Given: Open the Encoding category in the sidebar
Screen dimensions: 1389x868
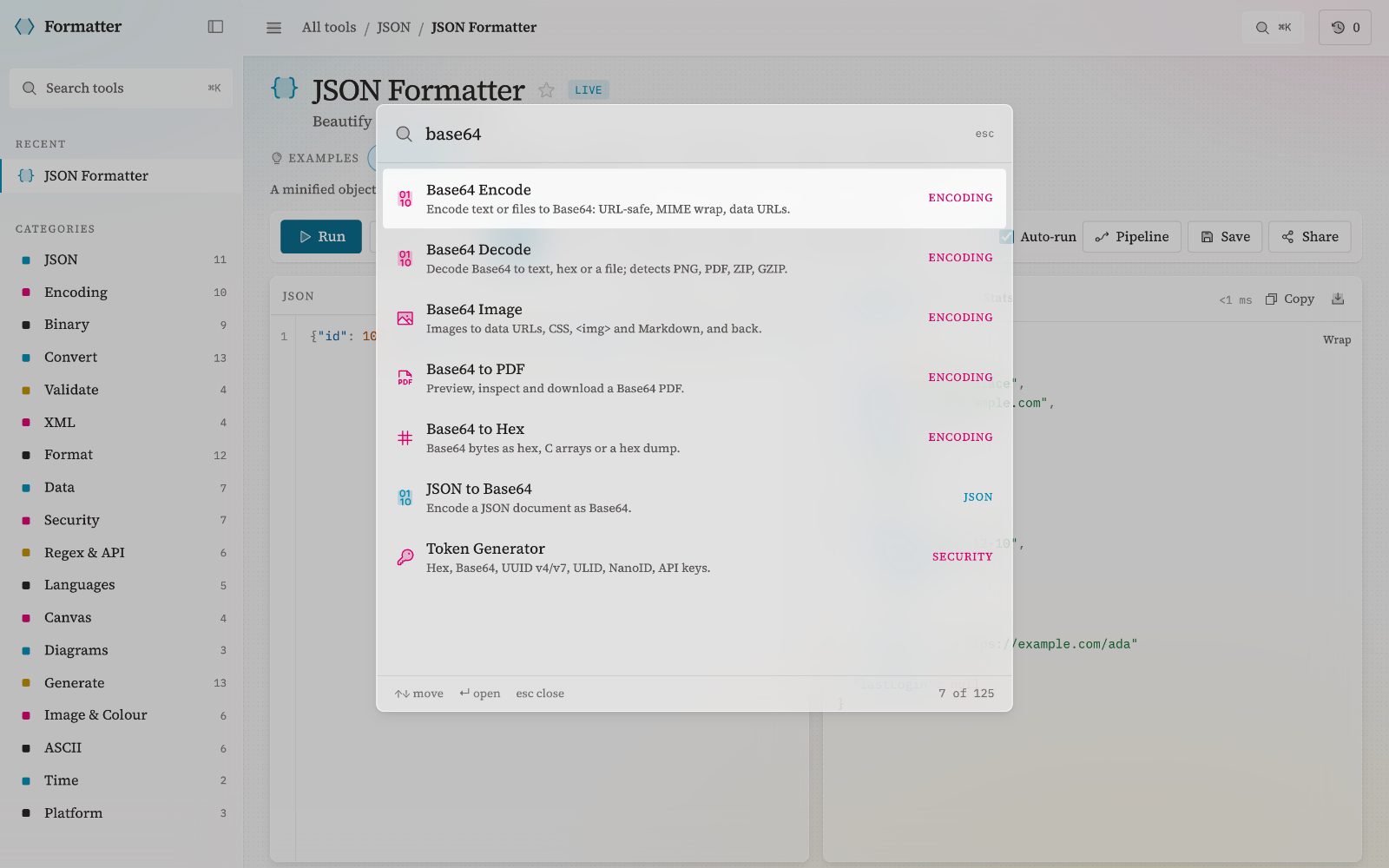Looking at the screenshot, I should pyautogui.click(x=122, y=293).
